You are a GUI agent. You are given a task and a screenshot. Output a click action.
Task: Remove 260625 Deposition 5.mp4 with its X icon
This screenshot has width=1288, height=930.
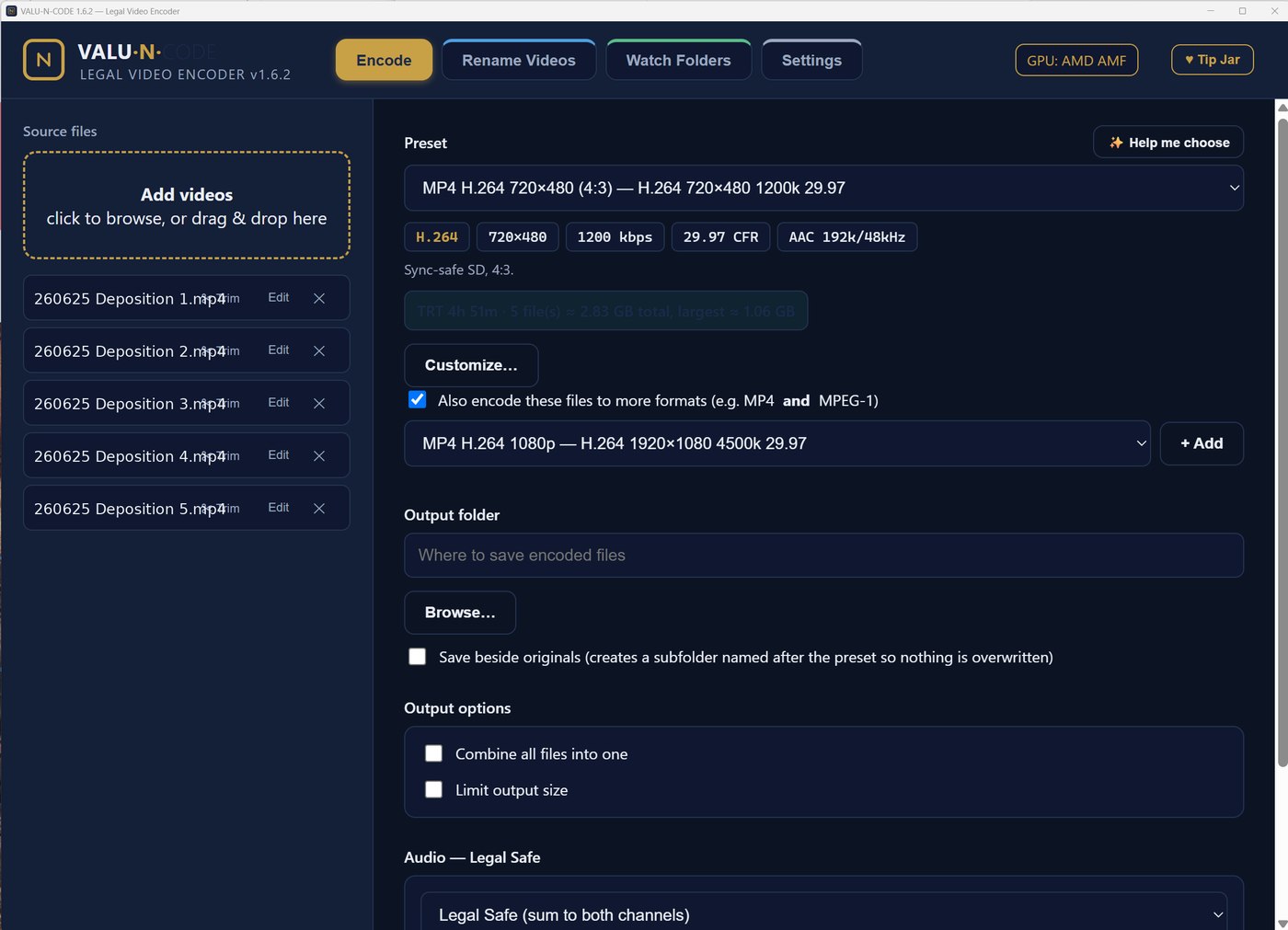point(319,508)
